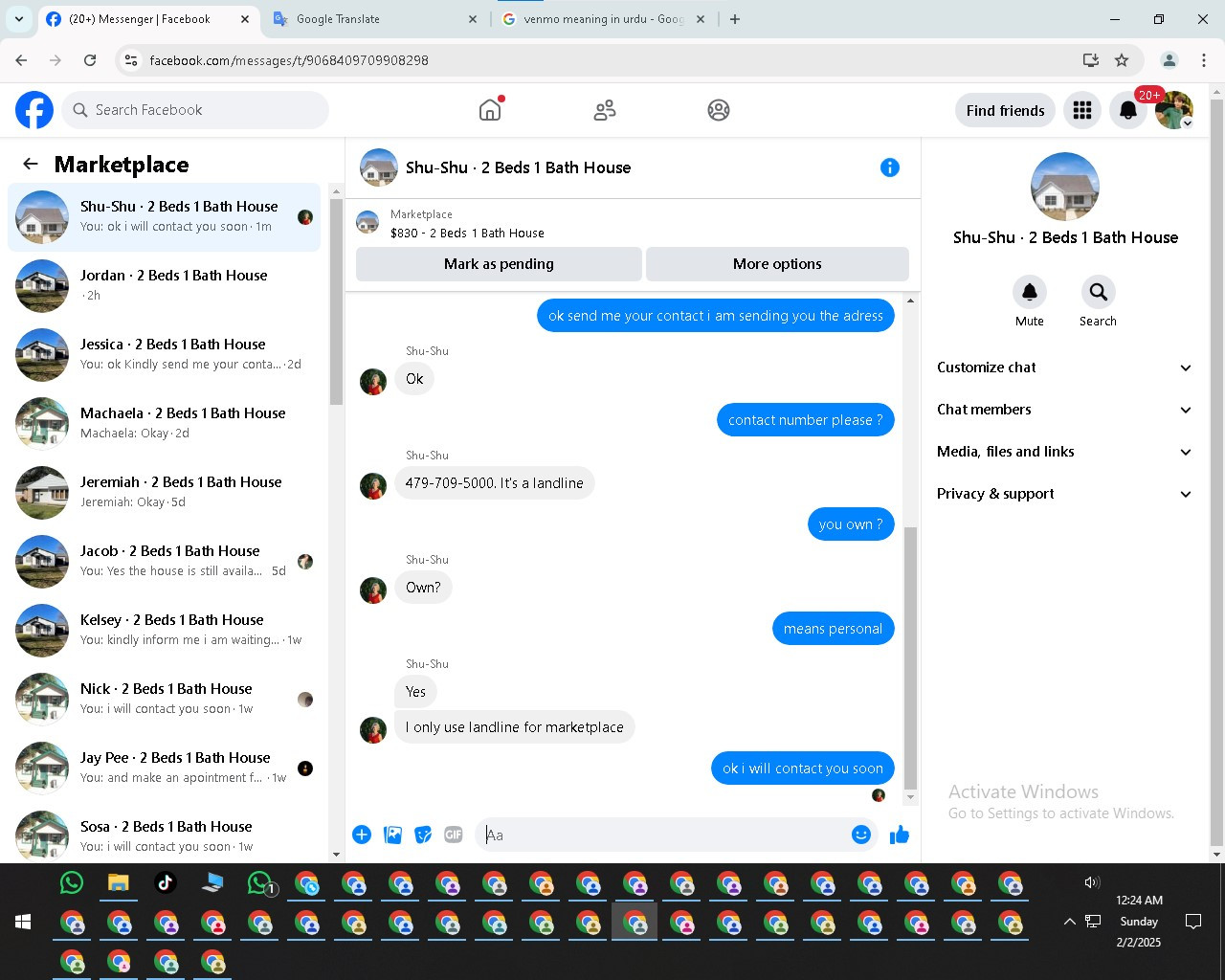Image resolution: width=1225 pixels, height=980 pixels.
Task: Switch to the Google Translate tab
Action: (x=373, y=19)
